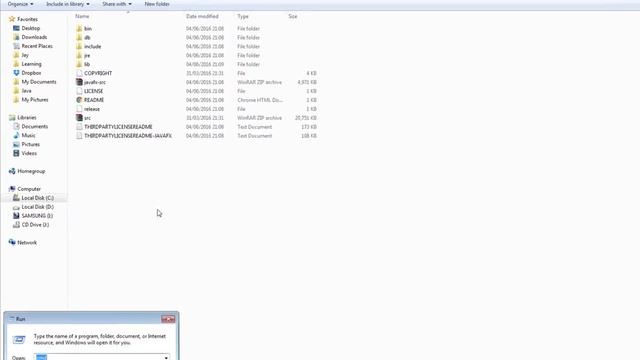Image resolution: width=640 pixels, height=360 pixels.
Task: Click the Text Document type of THIRDPARTYLICENSEREADME
Action: [x=255, y=127]
